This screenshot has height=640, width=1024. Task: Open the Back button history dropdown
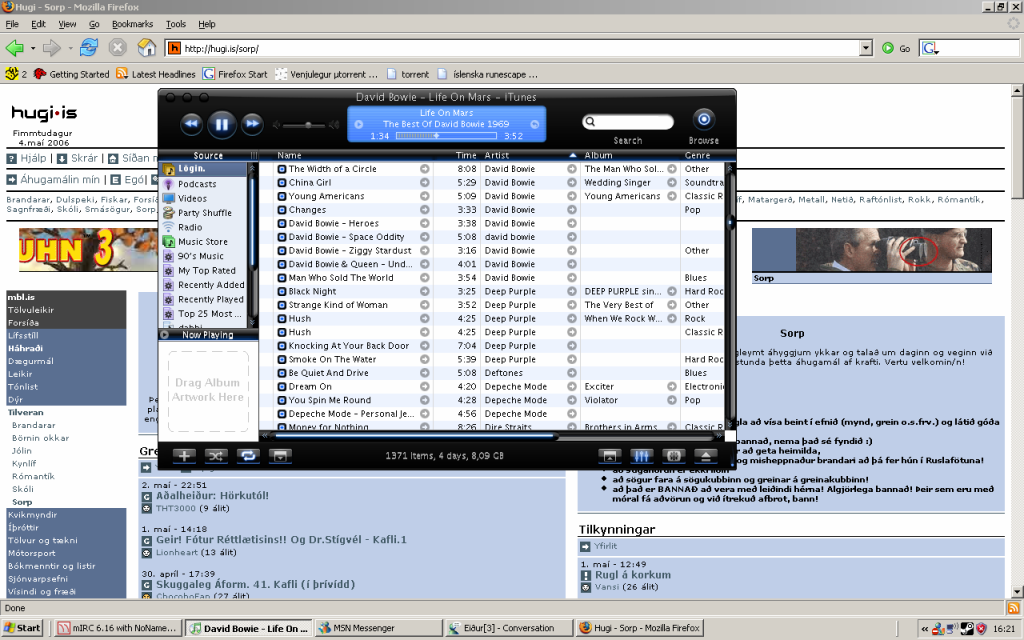coord(33,48)
